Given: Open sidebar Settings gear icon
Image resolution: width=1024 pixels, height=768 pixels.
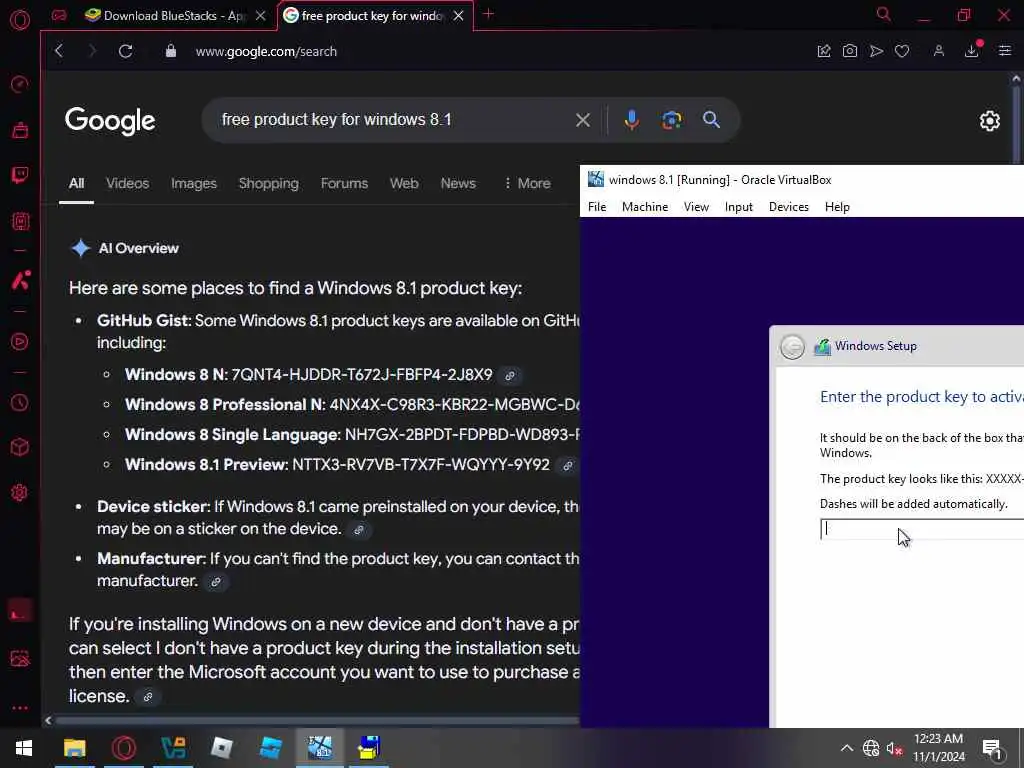Looking at the screenshot, I should (x=20, y=492).
